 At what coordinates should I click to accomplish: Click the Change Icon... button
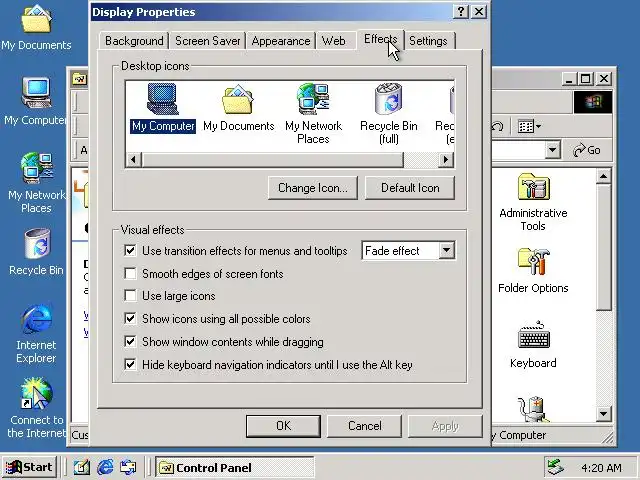click(313, 188)
